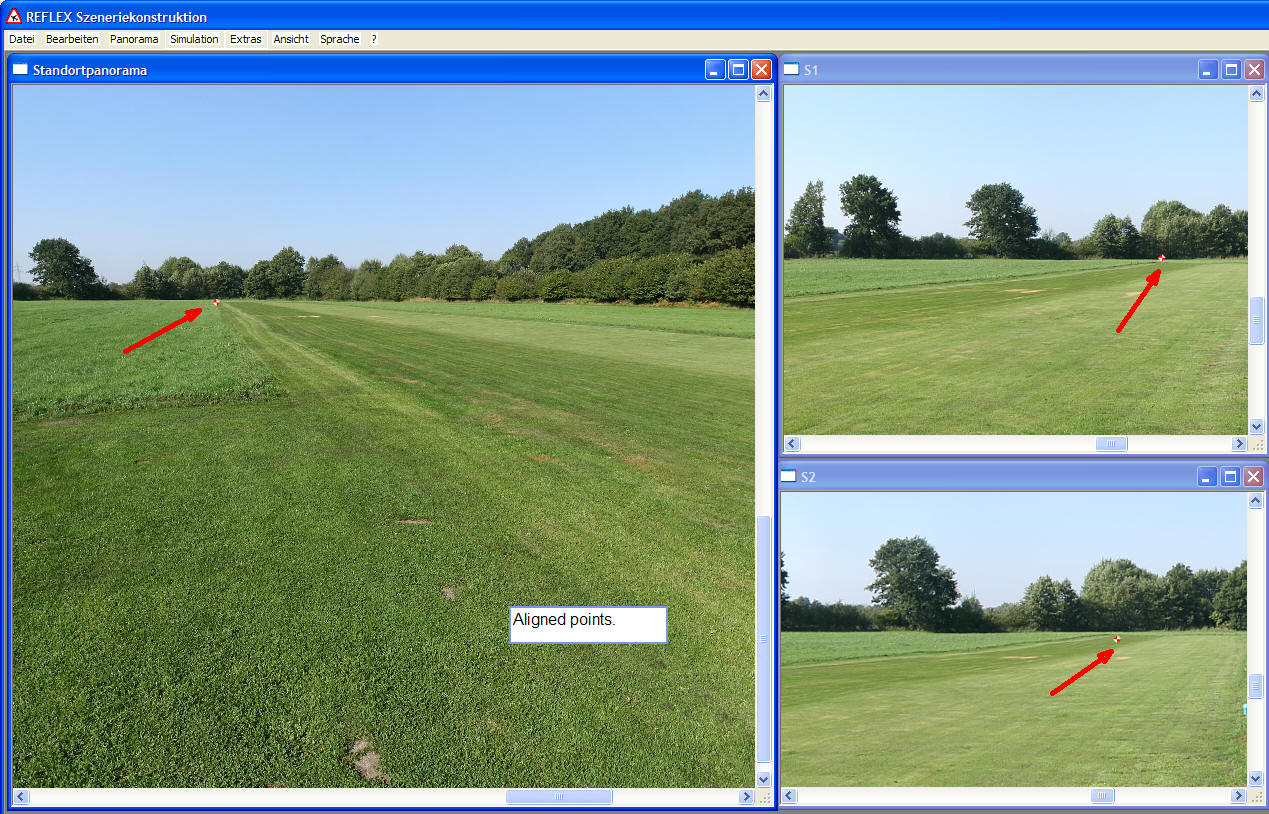1269x814 pixels.
Task: Click the right scroll arrow in S2
Action: [1238, 796]
